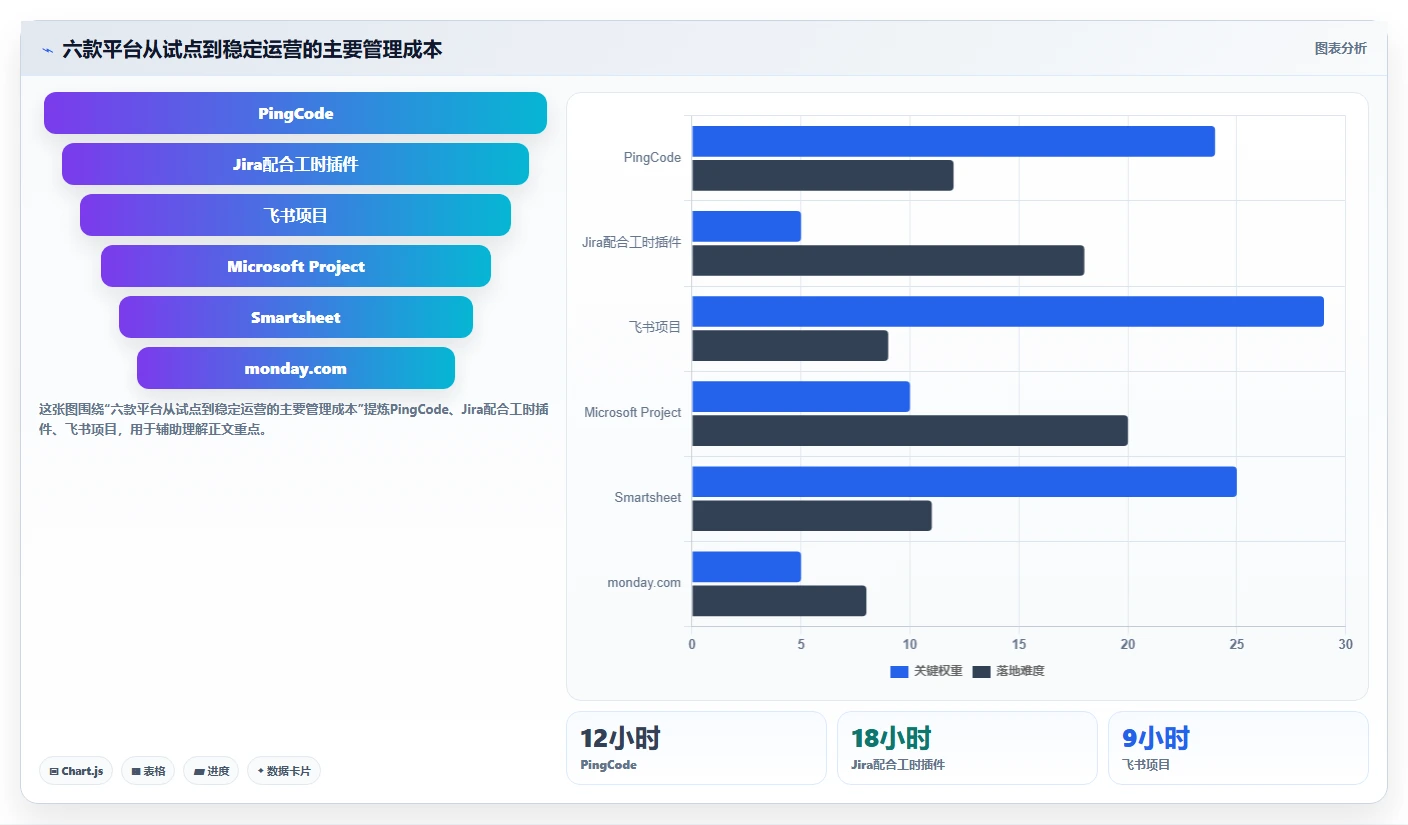Open the 18小时 Jira配合工时插件 data card
The width and height of the screenshot is (1408, 825).
coord(967,748)
